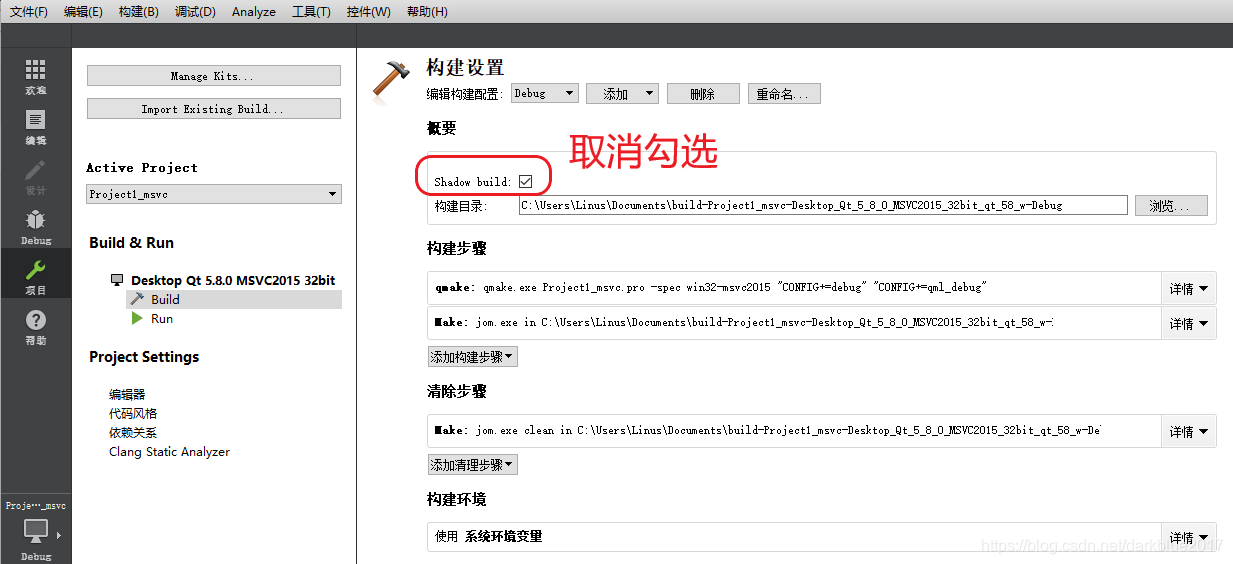Image resolution: width=1233 pixels, height=564 pixels.
Task: Click the 浏览 browse button
Action: click(x=1171, y=205)
